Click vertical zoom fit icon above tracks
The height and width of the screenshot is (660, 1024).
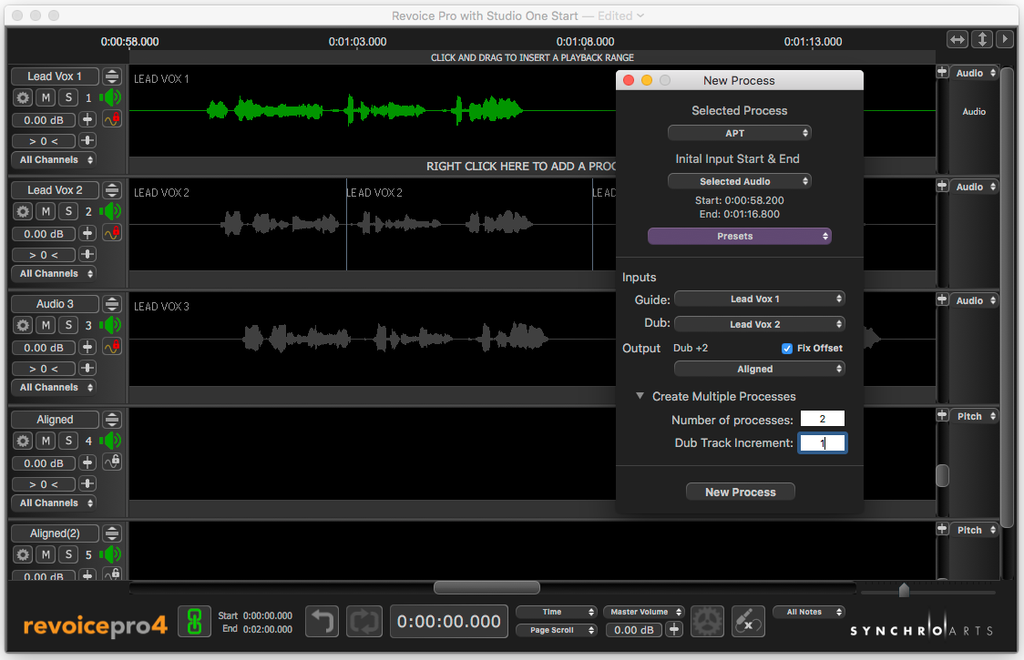983,39
